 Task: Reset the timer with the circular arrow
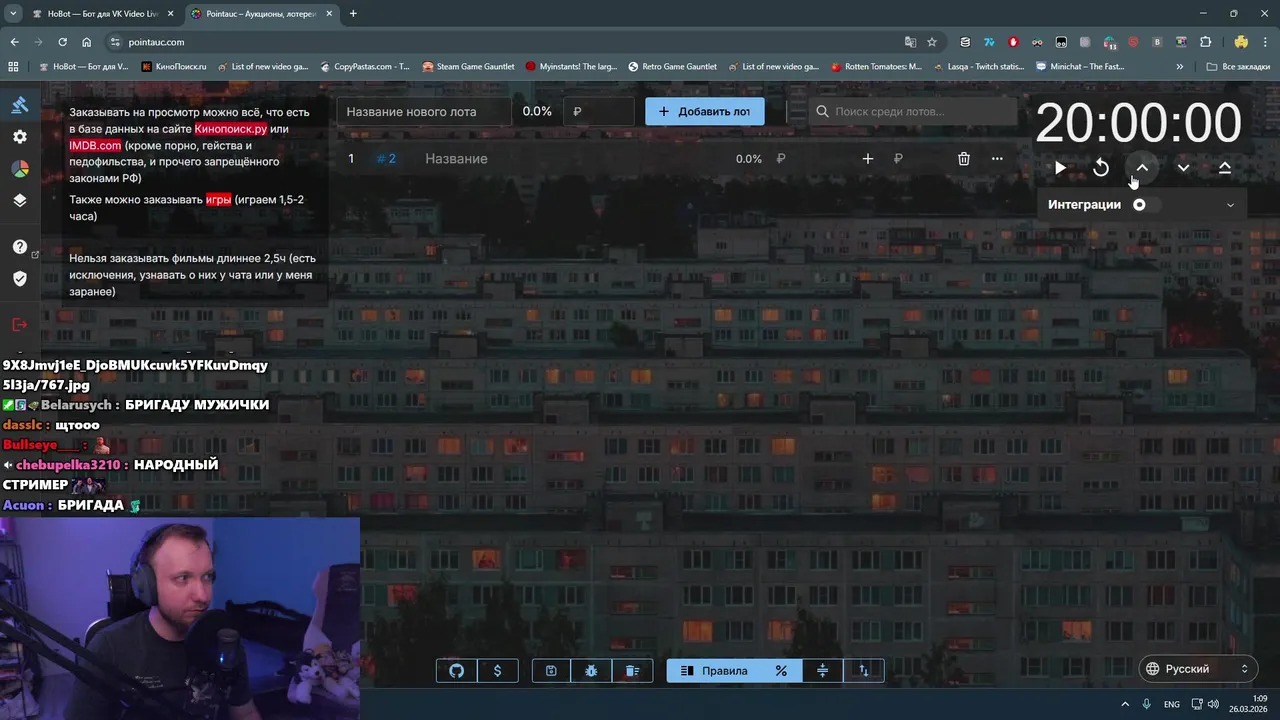tap(1101, 168)
